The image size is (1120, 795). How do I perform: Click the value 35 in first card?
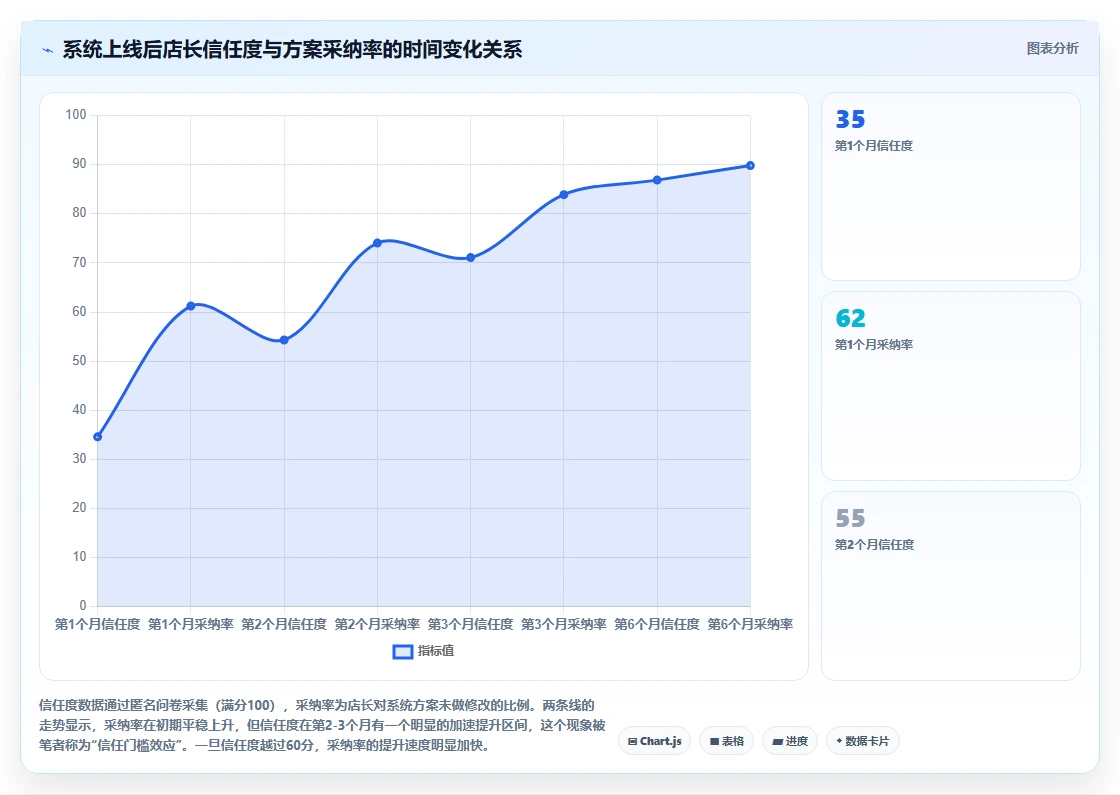tap(850, 119)
